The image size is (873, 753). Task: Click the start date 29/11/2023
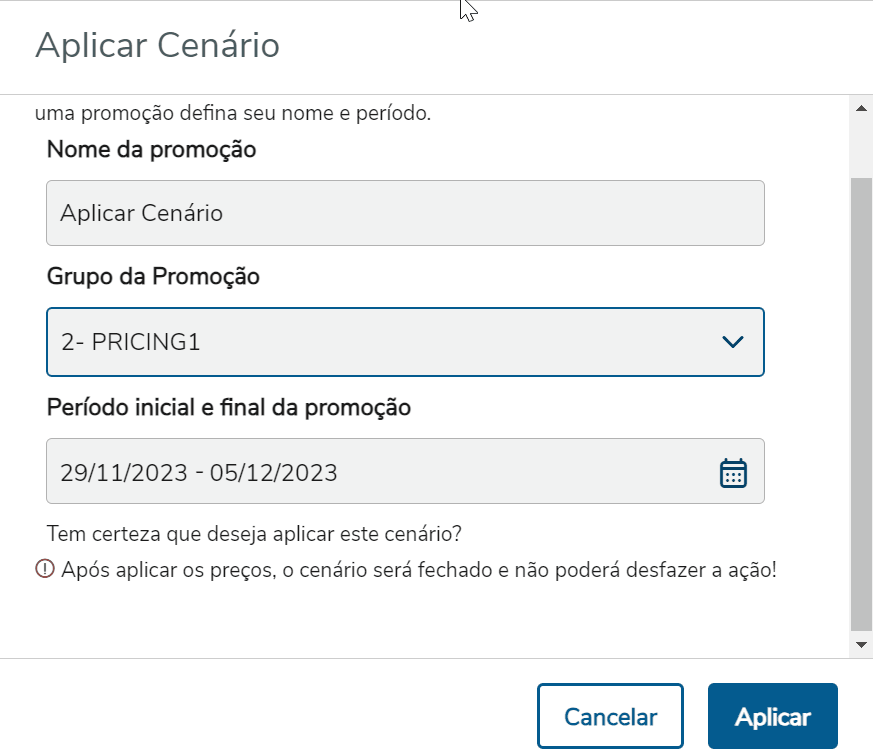(123, 472)
